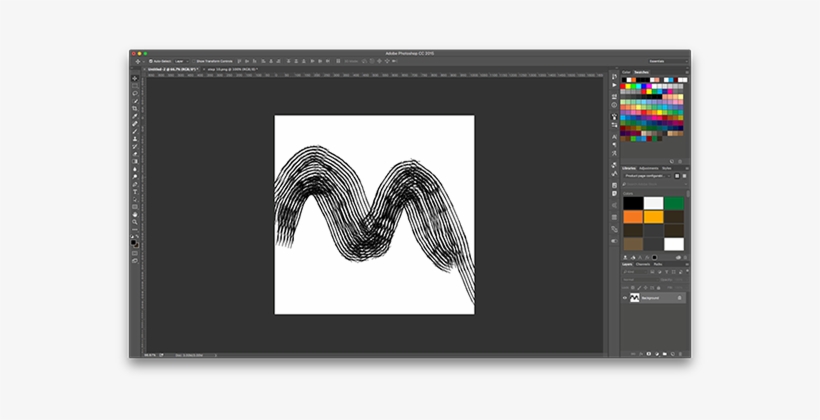The height and width of the screenshot is (420, 820).
Task: Open the Essentials workspace dropdown
Action: [668, 61]
